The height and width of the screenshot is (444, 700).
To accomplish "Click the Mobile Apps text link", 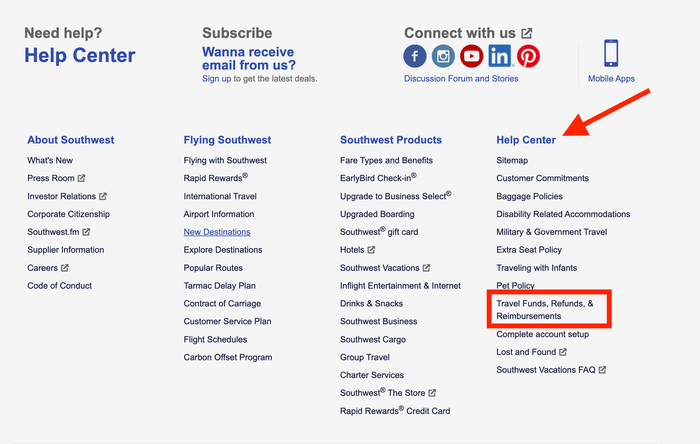I will click(x=611, y=79).
